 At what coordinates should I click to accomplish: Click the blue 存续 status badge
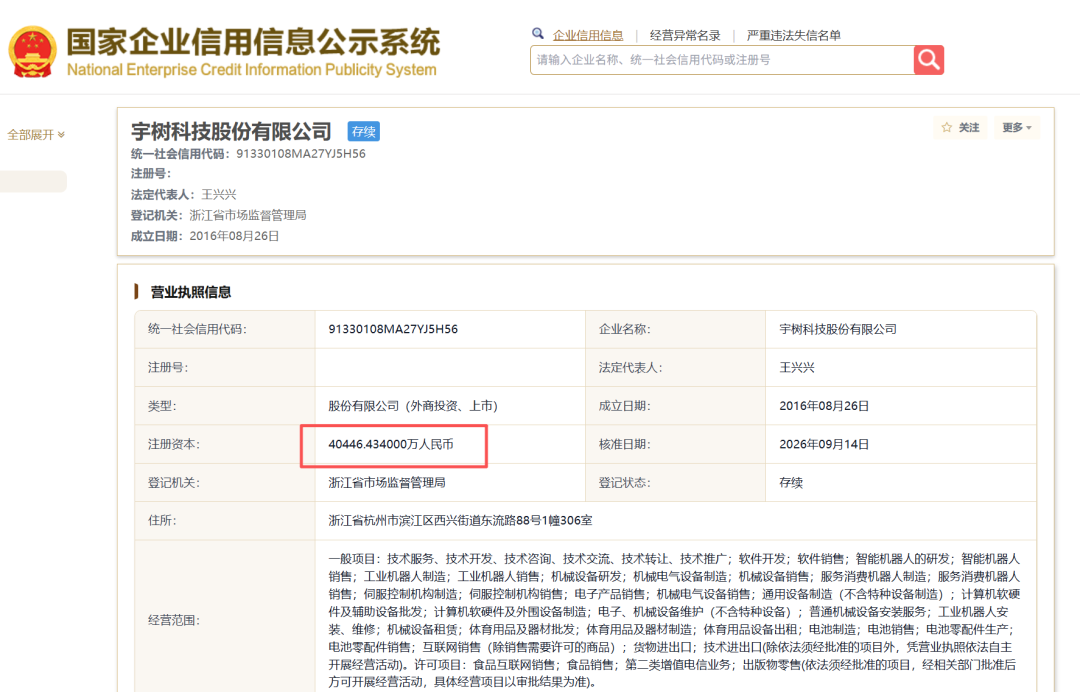coord(364,132)
